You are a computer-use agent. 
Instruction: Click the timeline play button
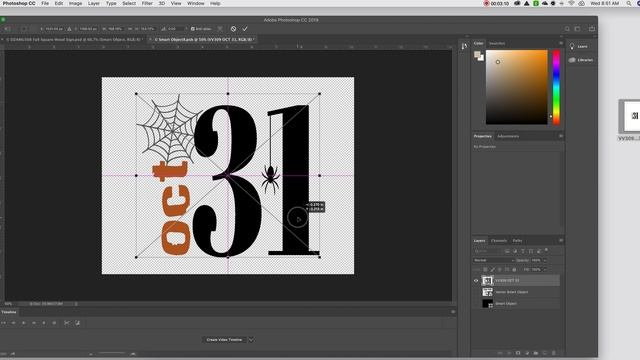coord(24,323)
